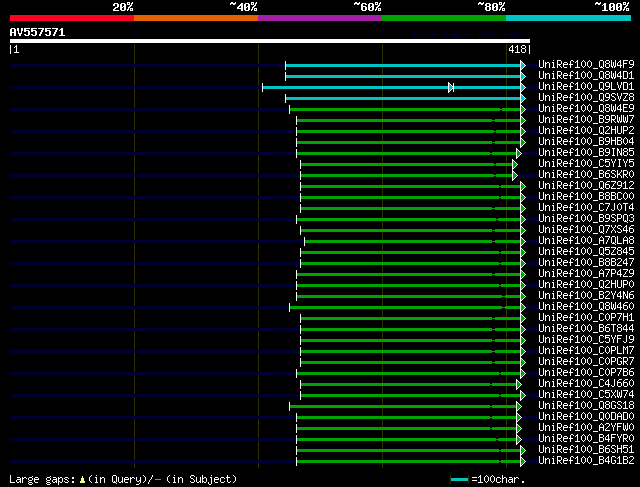Click the UniRef100_B9HB04 label
640x487 pixels.
click(x=586, y=142)
